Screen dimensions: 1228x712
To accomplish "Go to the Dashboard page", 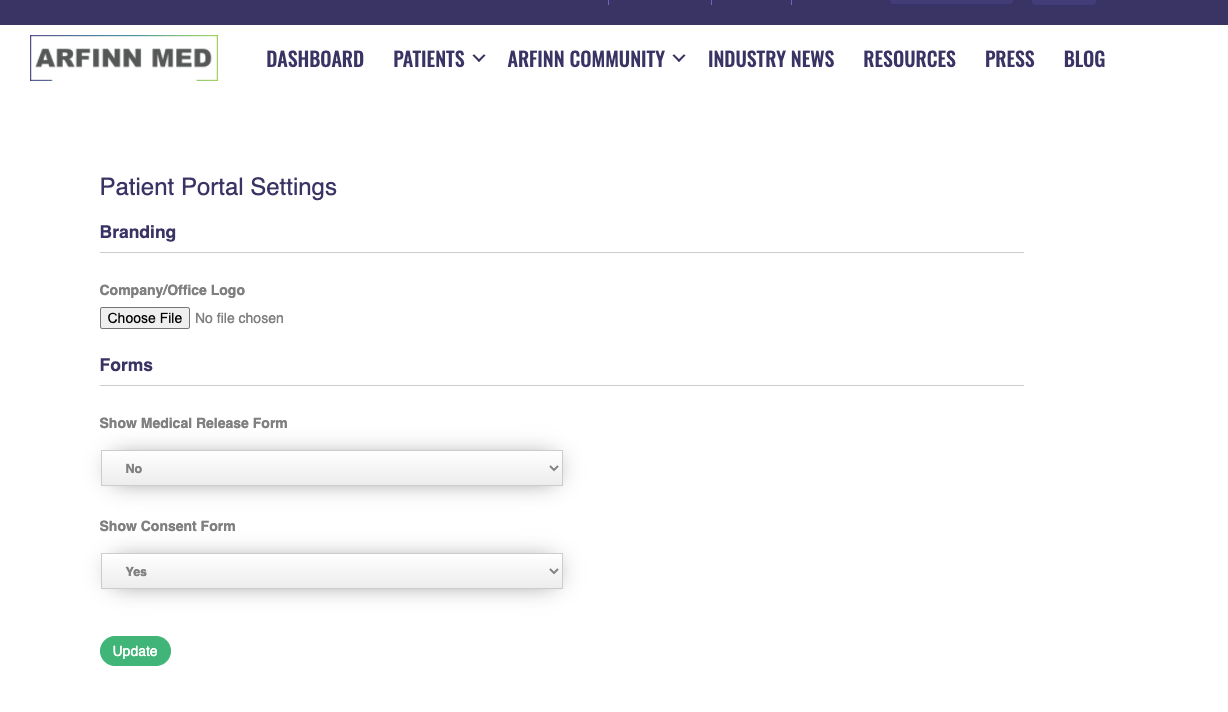I will click(315, 59).
